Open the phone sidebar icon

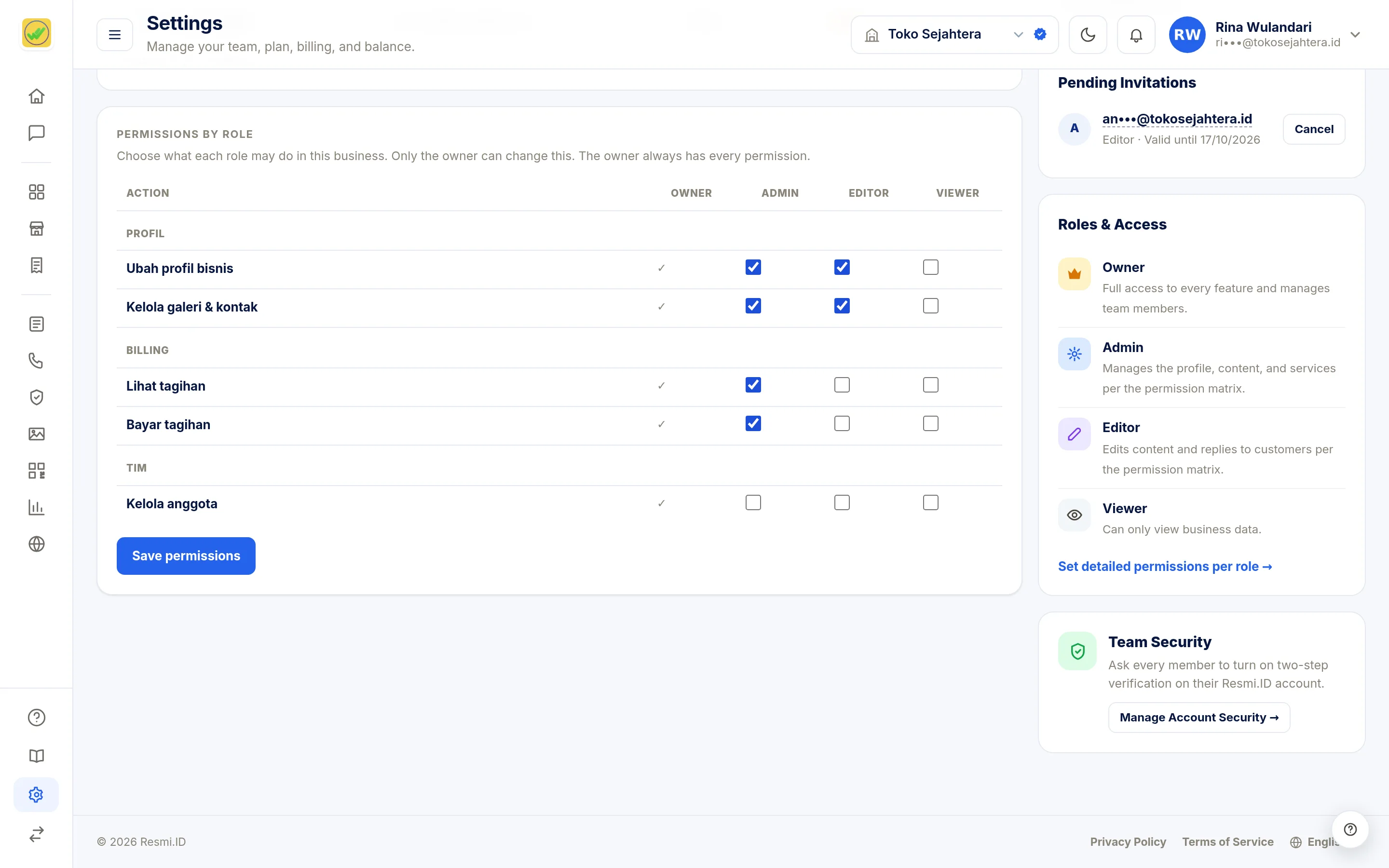36,361
